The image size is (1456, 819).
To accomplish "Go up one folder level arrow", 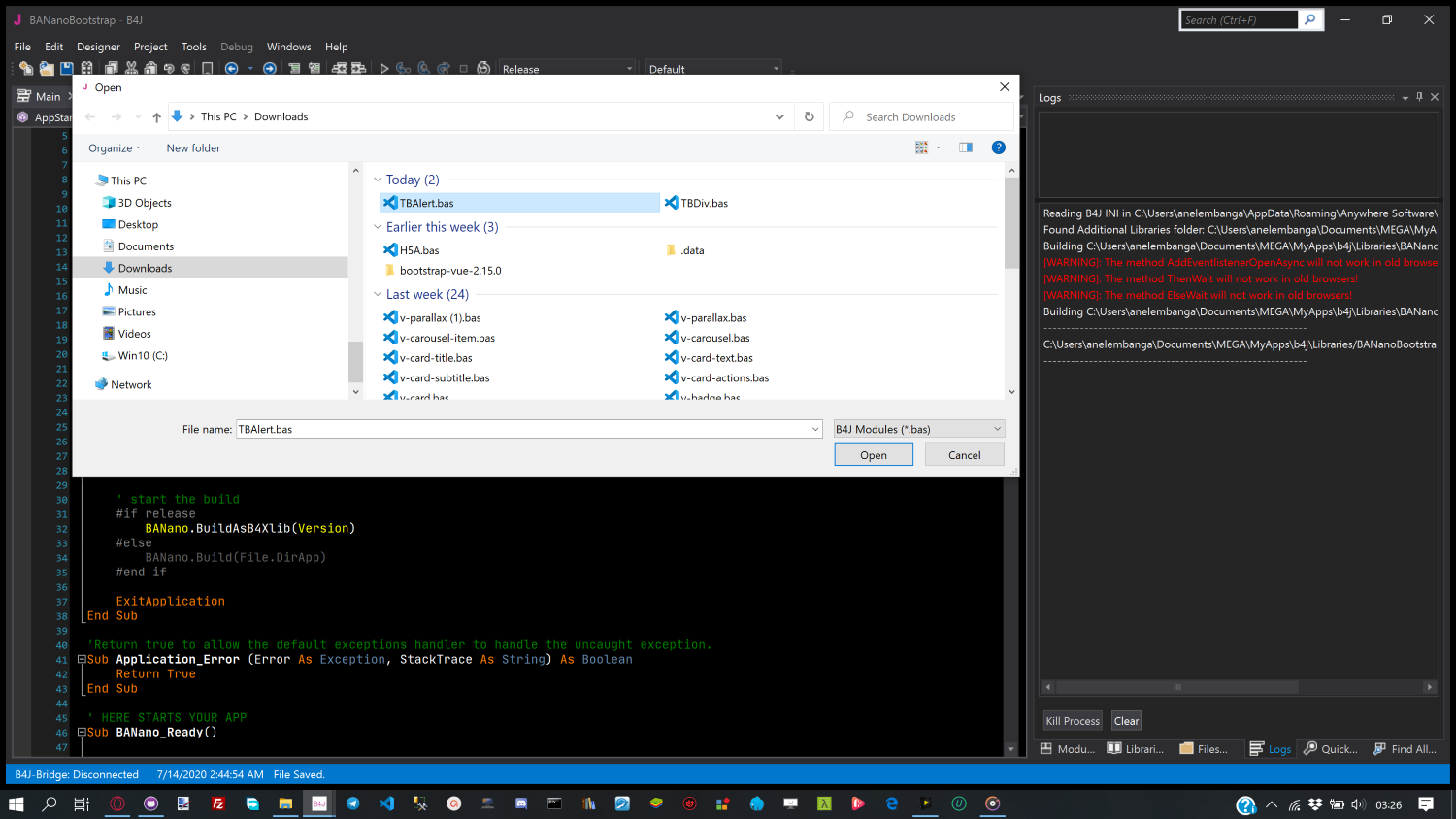I will pos(156,117).
